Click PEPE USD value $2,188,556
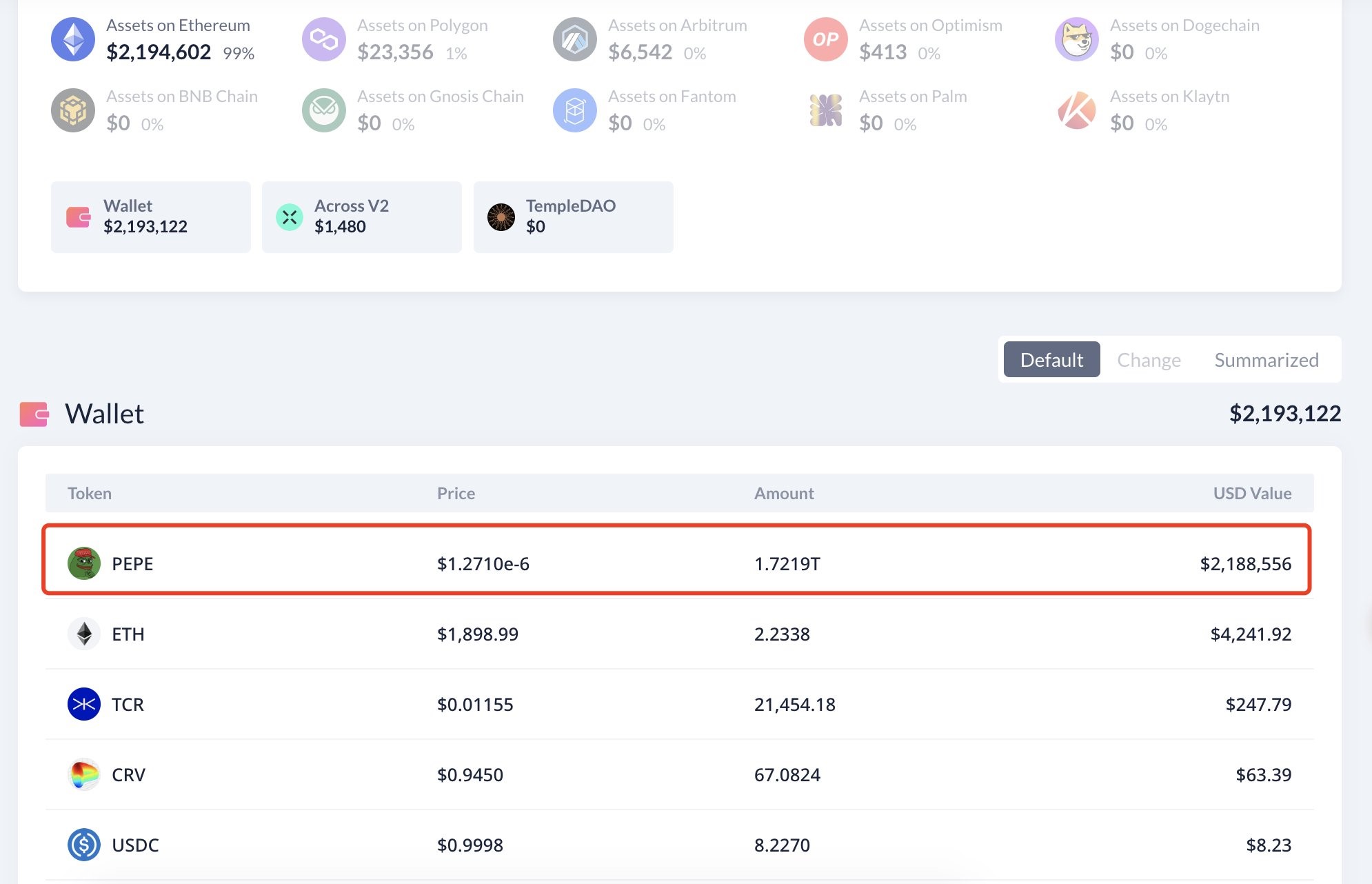1372x884 pixels. point(1246,563)
